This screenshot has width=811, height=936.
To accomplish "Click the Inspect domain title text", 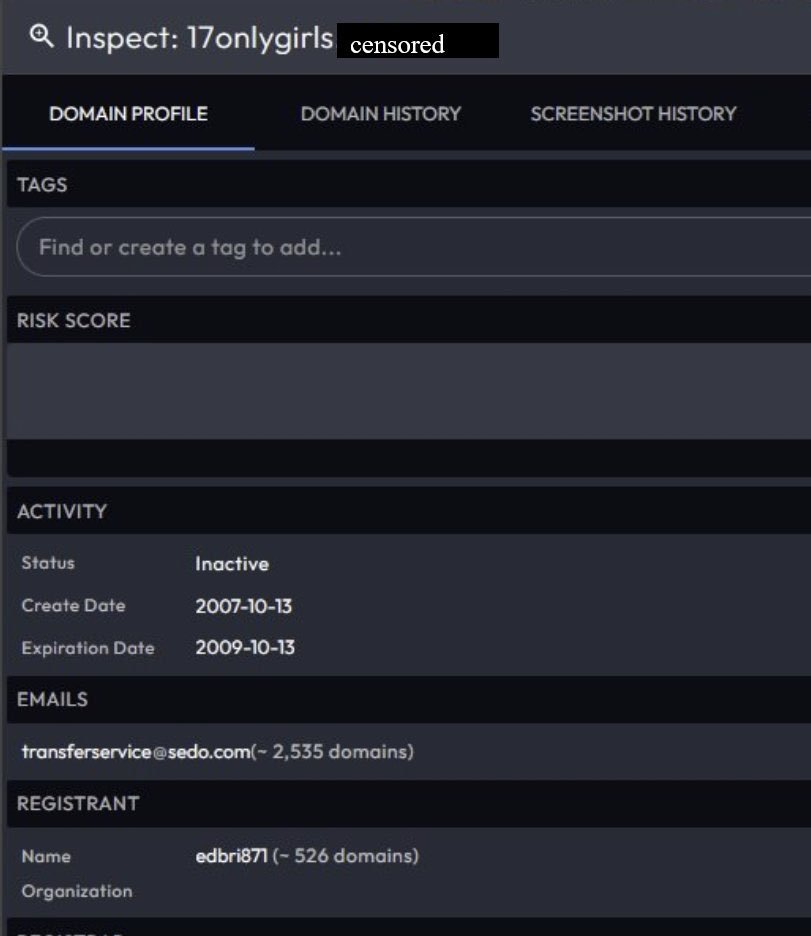I will (x=198, y=39).
